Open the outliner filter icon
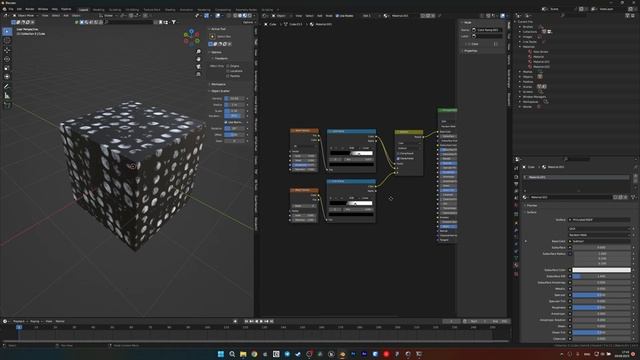Screen dimensions: 640x360 coord(627,16)
